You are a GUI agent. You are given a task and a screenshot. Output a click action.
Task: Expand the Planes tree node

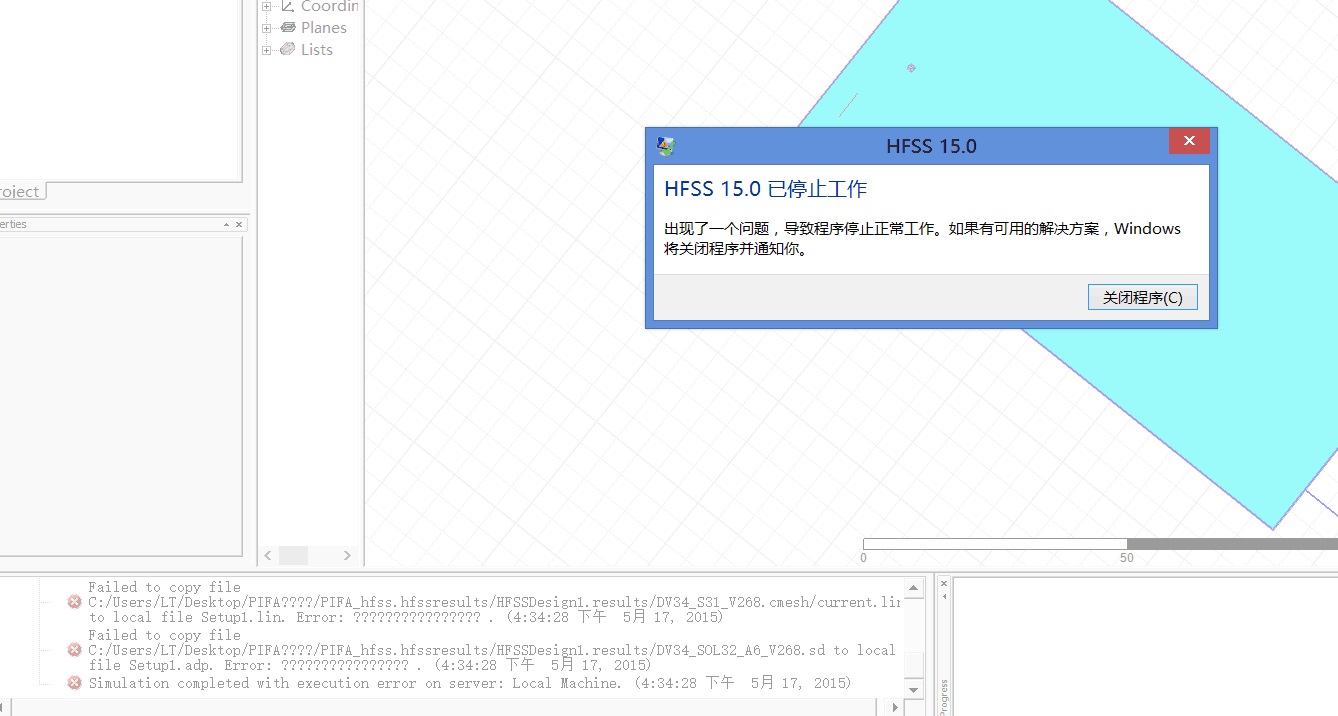(x=267, y=28)
